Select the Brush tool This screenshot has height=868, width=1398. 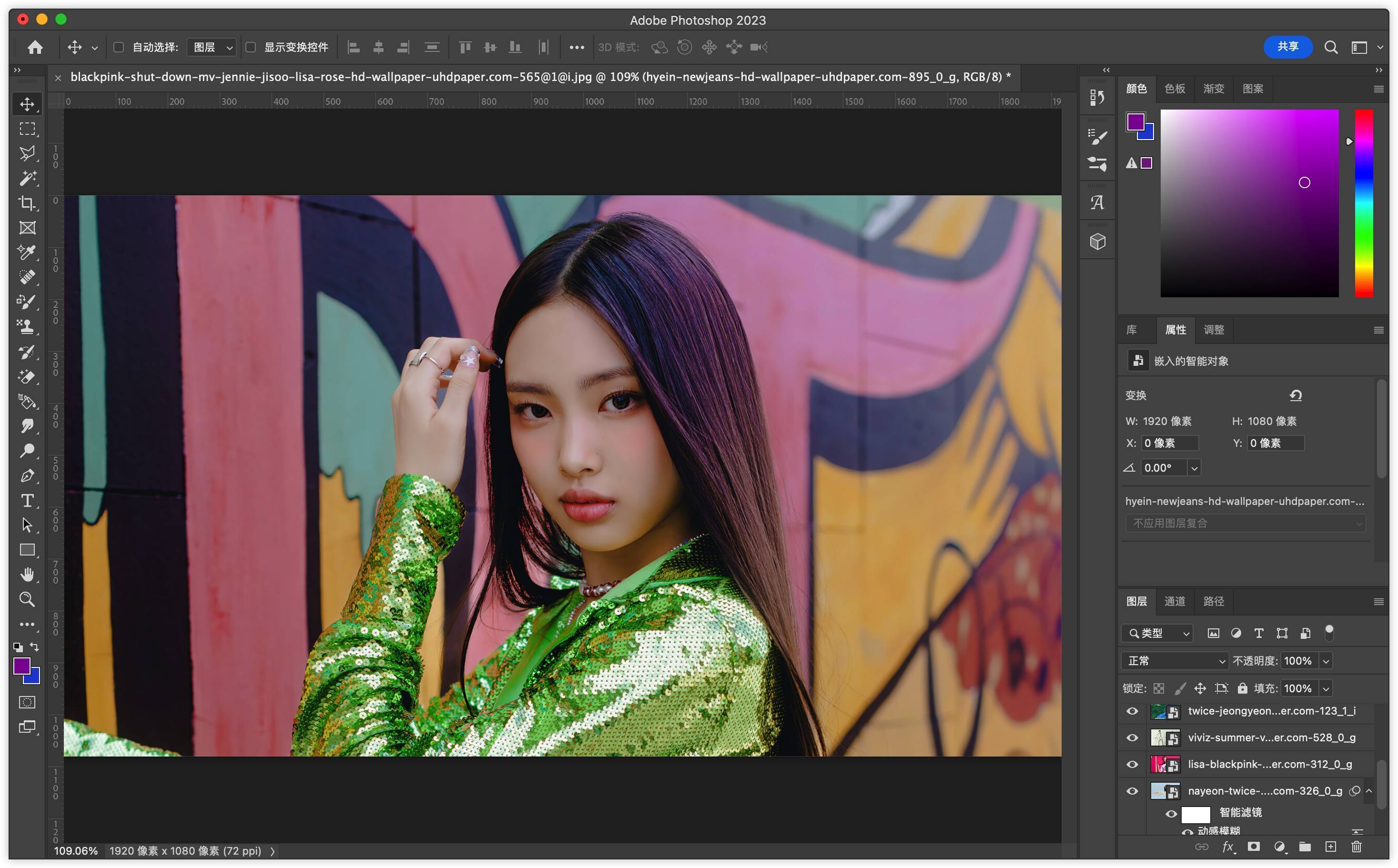point(27,302)
